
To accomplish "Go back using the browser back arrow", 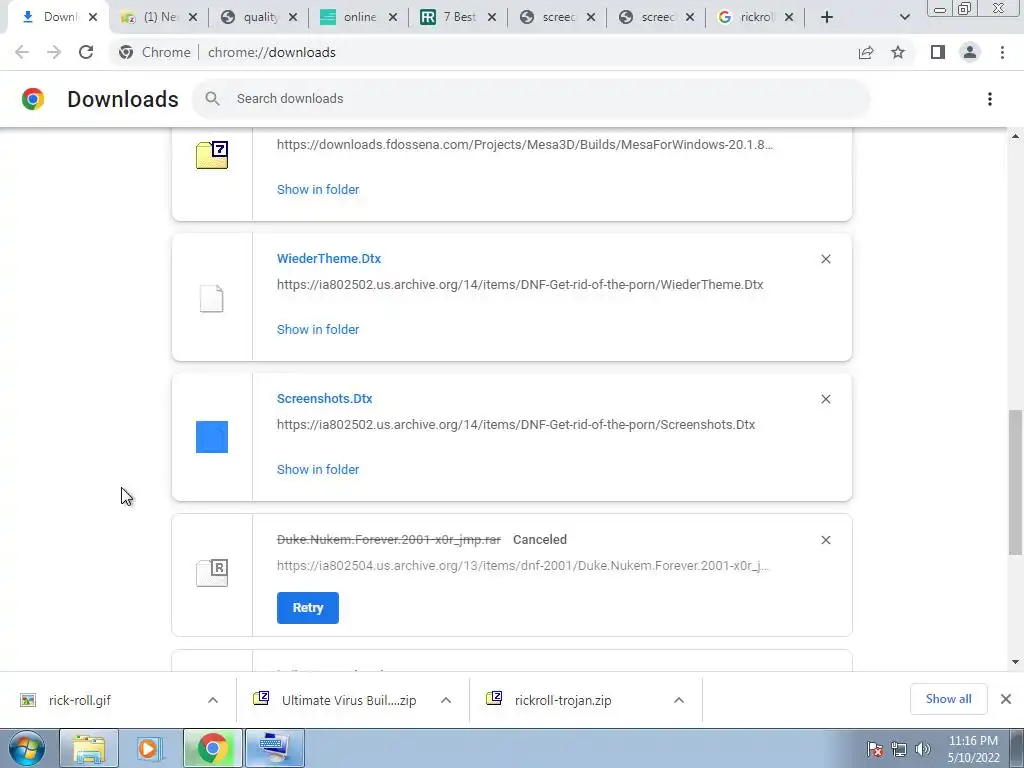I will click(22, 52).
